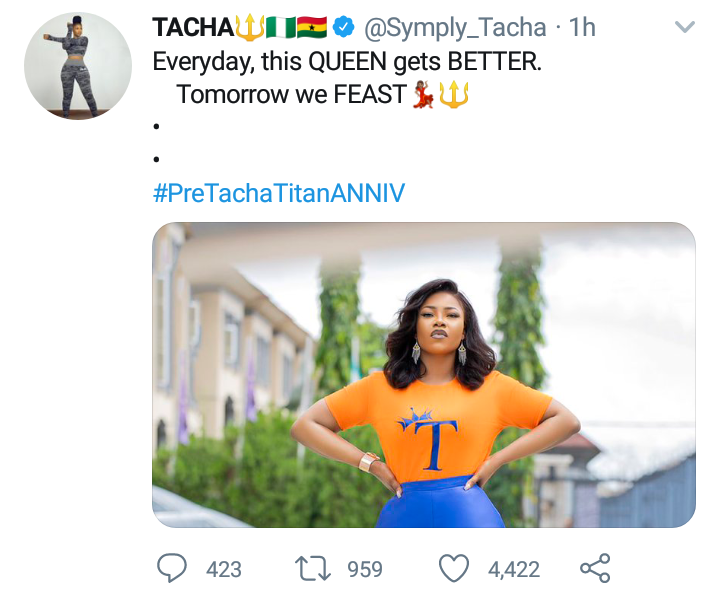
Task: Click the retweet arrows icon
Action: (313, 568)
